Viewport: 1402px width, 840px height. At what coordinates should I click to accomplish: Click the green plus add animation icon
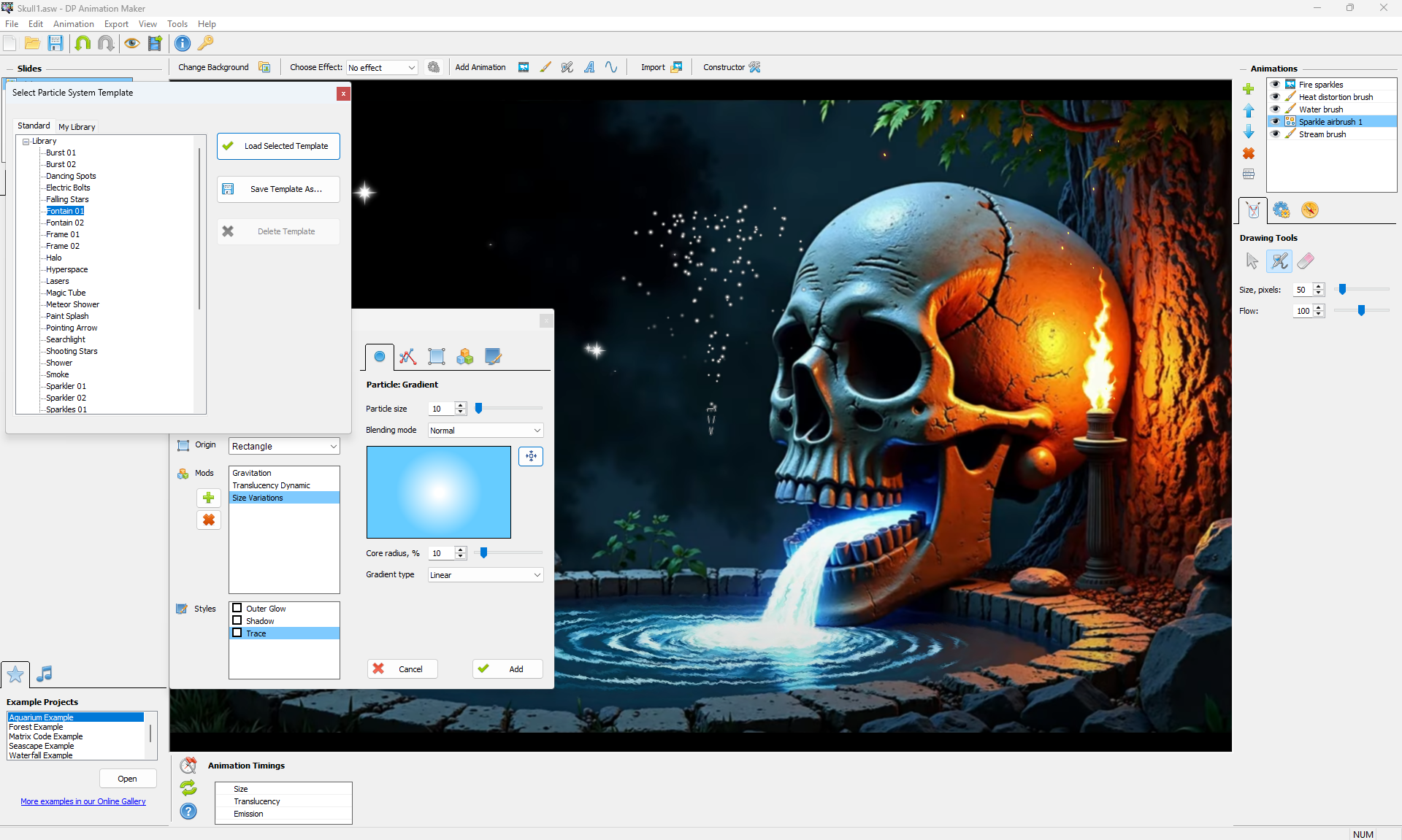pyautogui.click(x=1249, y=89)
